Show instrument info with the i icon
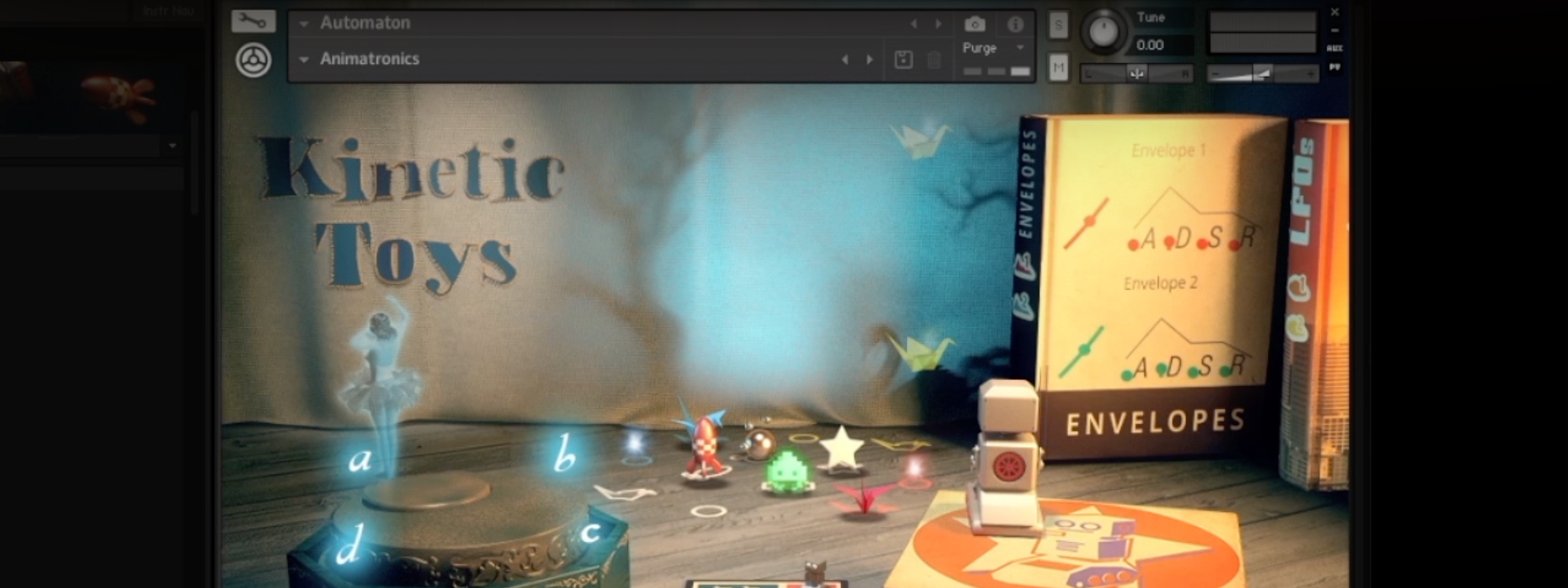Image resolution: width=1568 pixels, height=588 pixels. 1015,24
